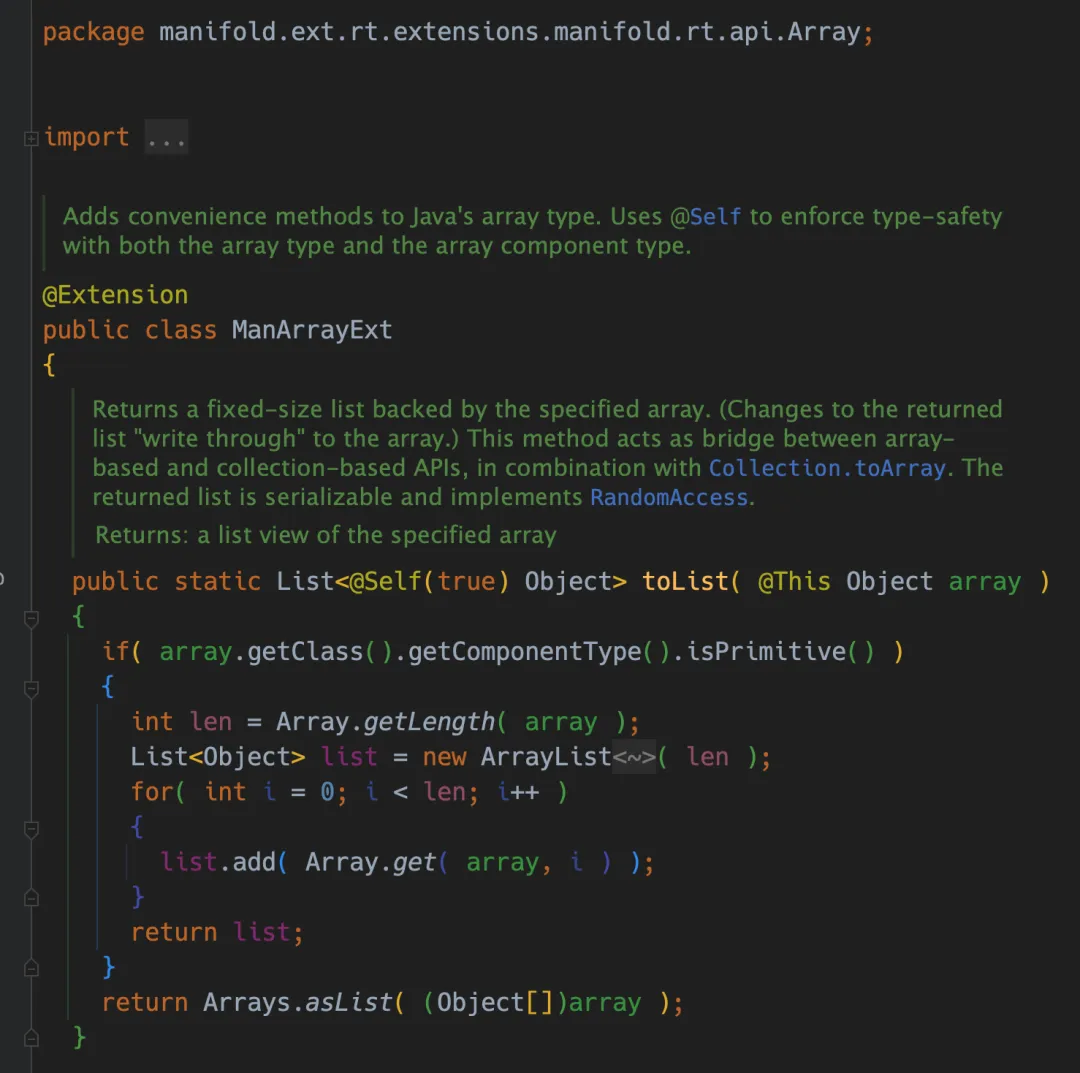
Task: Collapse the if block at its opening brace
Action: coord(31,688)
